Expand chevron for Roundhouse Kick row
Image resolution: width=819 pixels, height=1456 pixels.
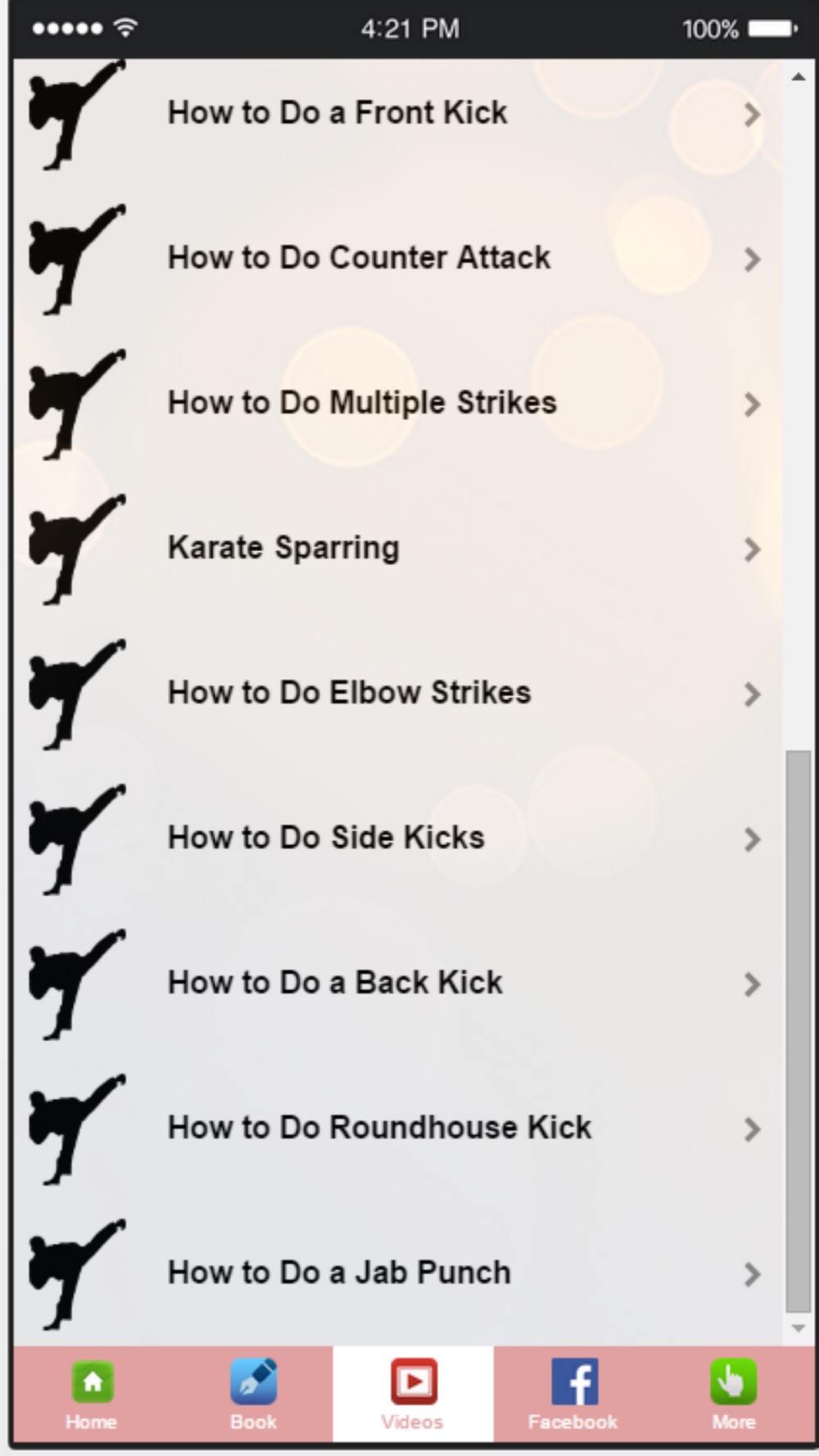pyautogui.click(x=752, y=1129)
